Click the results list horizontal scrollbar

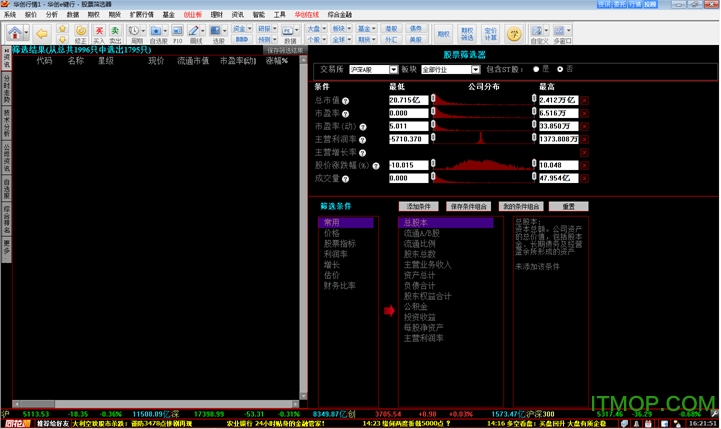pyautogui.click(x=156, y=404)
